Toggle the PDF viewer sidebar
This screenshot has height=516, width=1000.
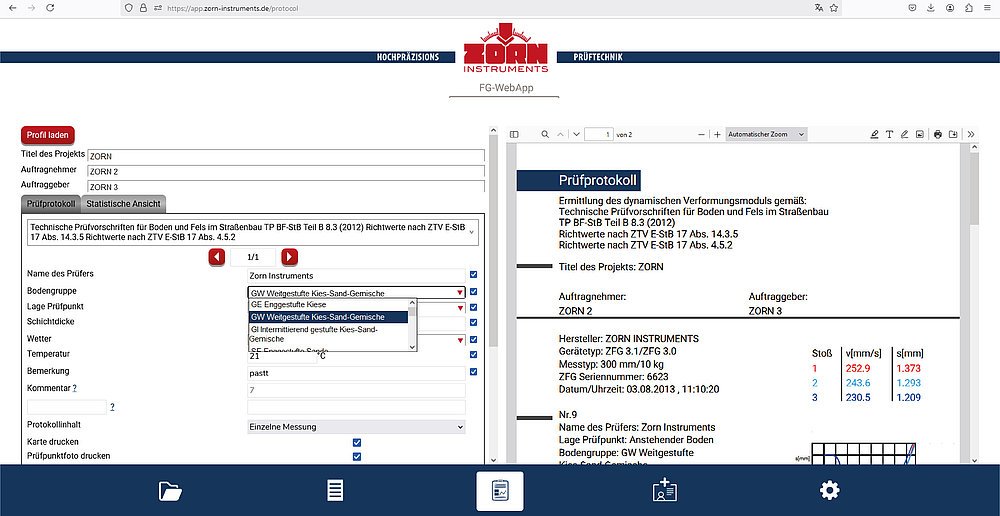point(515,134)
